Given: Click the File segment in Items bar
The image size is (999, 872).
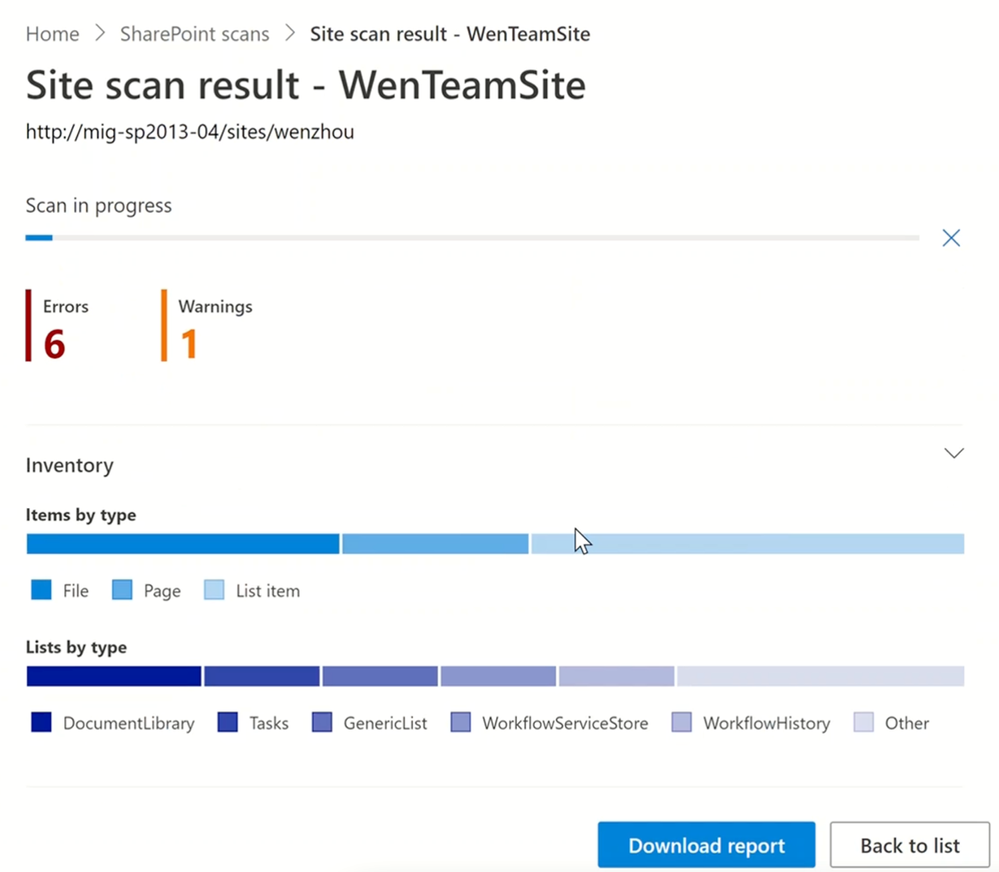Looking at the screenshot, I should point(183,544).
